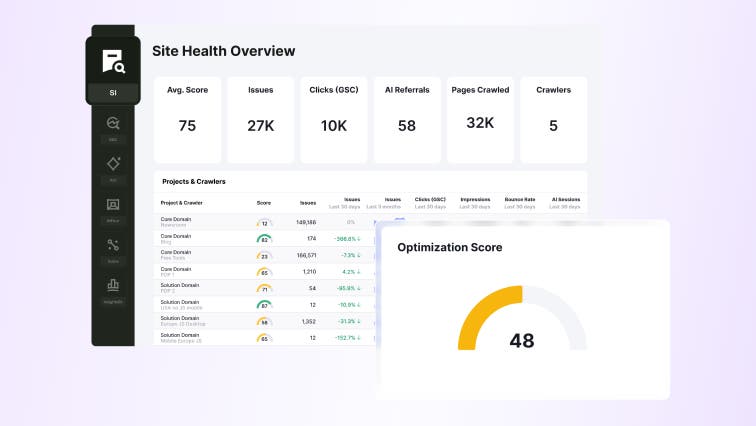Open the Site Inspector logo icon
The height and width of the screenshot is (426, 756).
tap(113, 61)
